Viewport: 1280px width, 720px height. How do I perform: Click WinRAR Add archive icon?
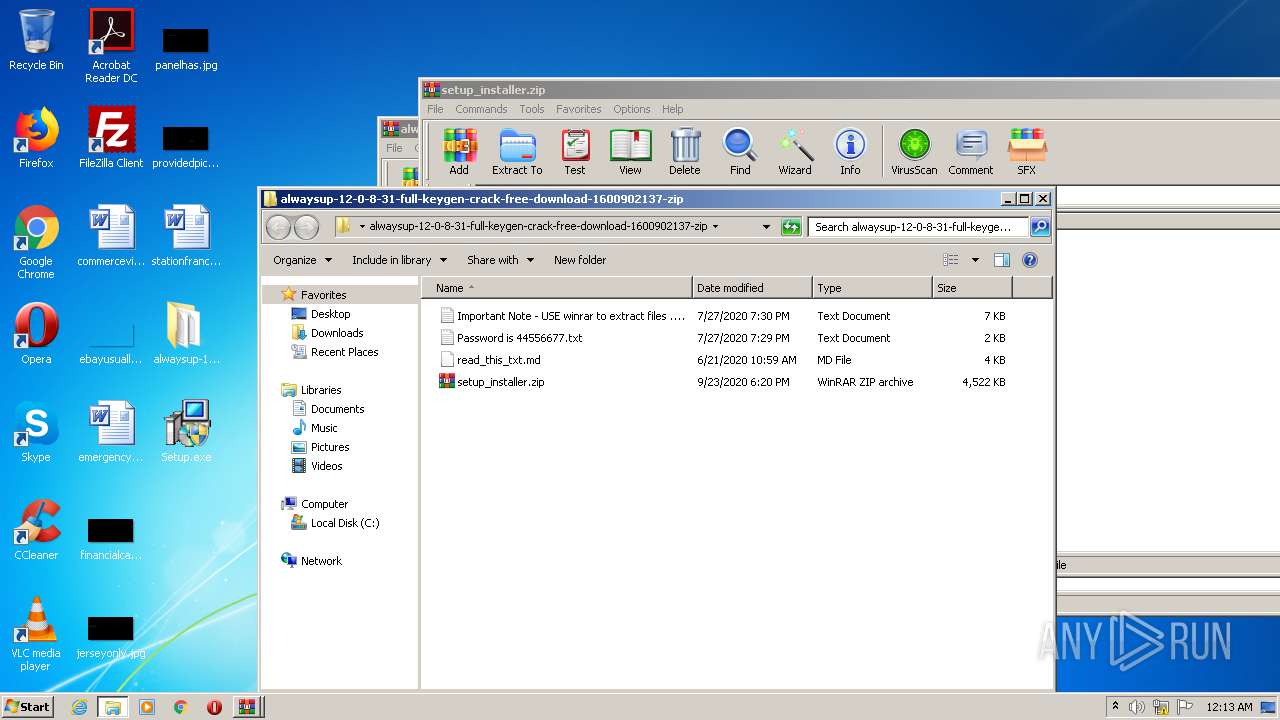click(x=459, y=151)
